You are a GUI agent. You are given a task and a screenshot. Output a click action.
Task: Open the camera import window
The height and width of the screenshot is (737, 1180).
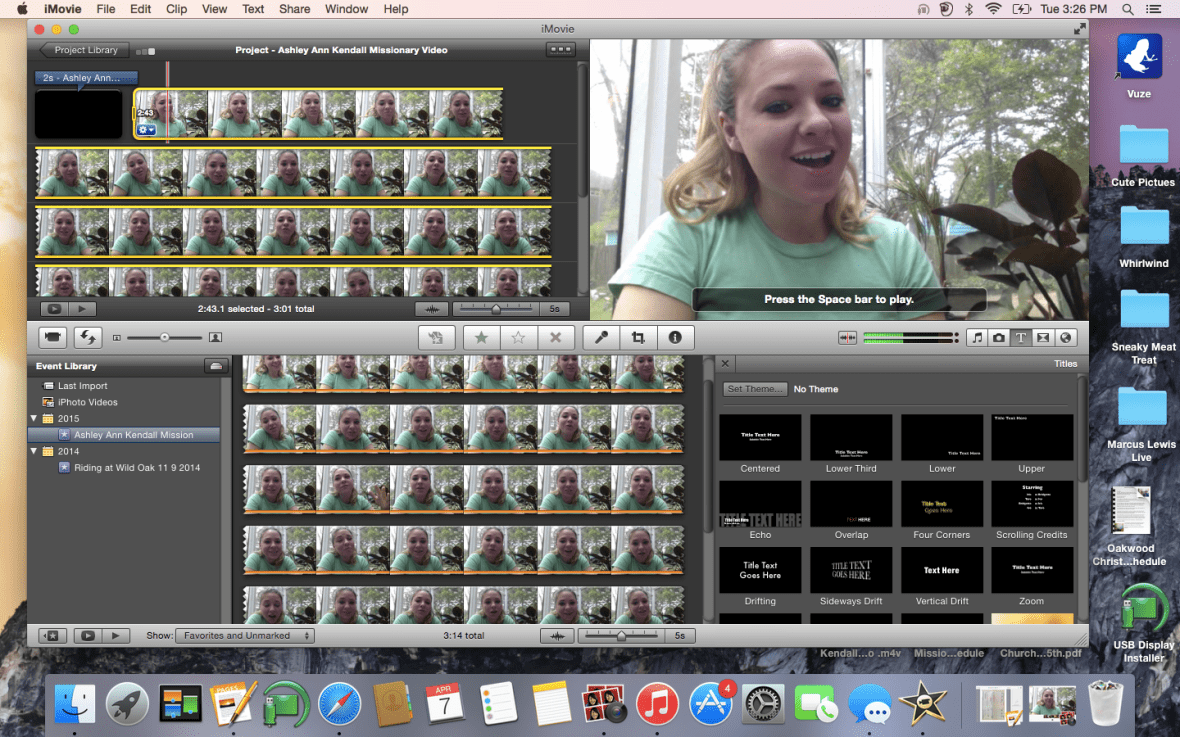[x=53, y=338]
